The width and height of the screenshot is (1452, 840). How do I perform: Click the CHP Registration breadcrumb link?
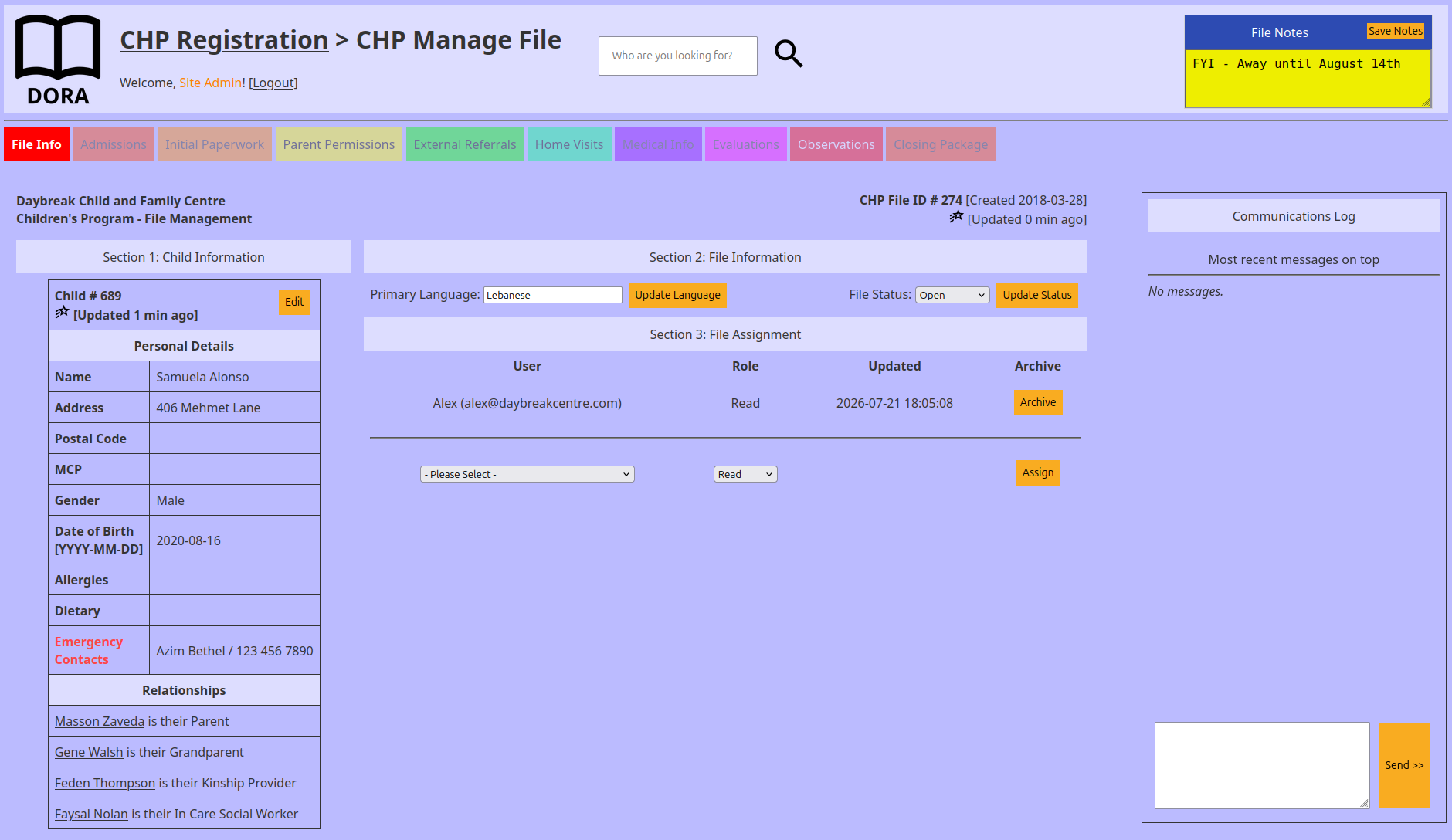tap(224, 40)
